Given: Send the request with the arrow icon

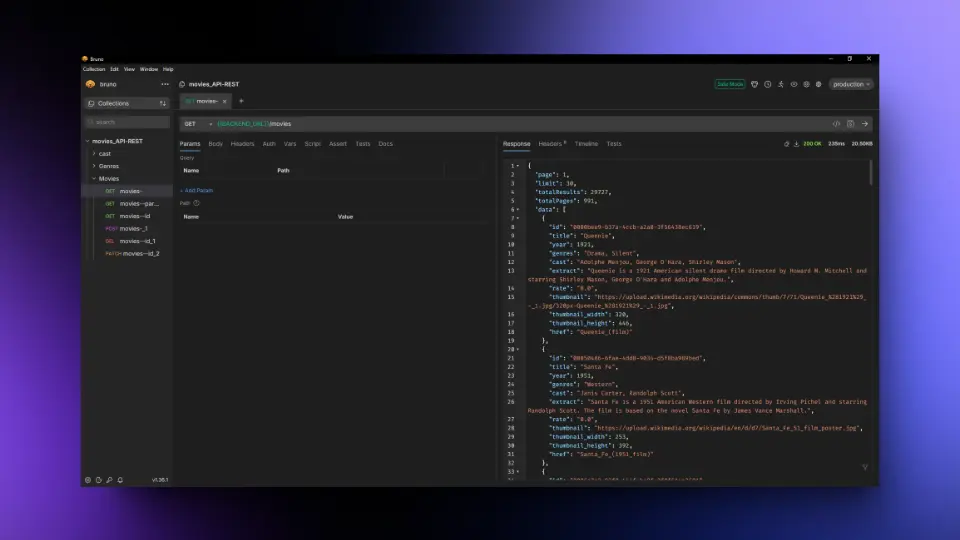Looking at the screenshot, I should pos(865,124).
